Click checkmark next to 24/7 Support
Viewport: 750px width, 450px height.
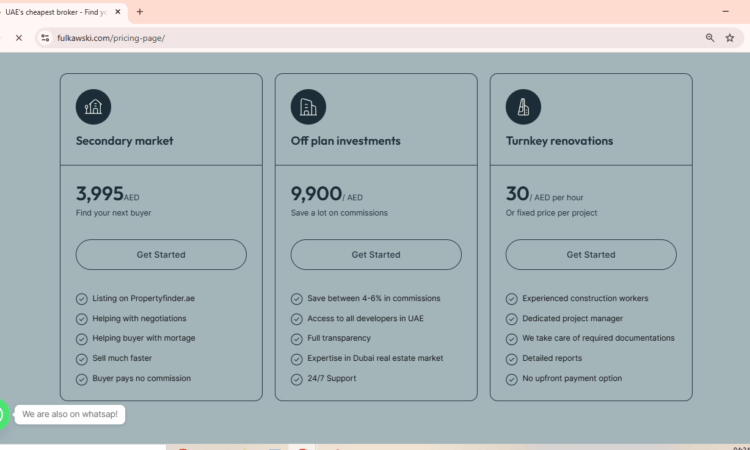coord(296,379)
